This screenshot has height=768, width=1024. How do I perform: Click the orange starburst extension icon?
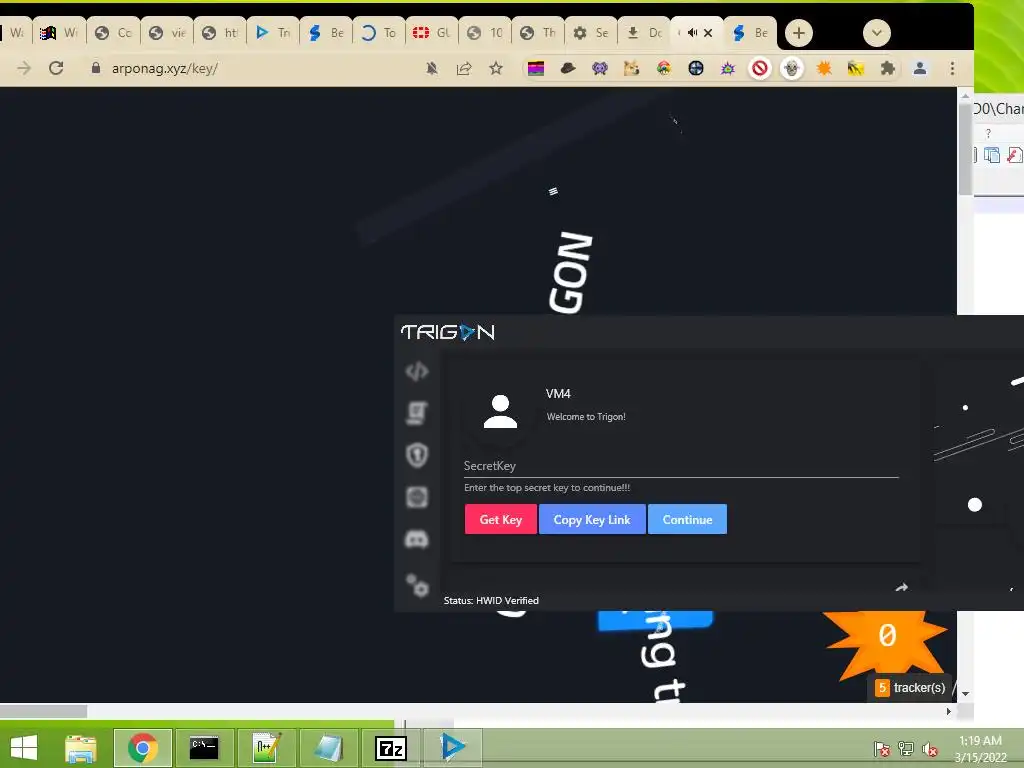coord(824,68)
